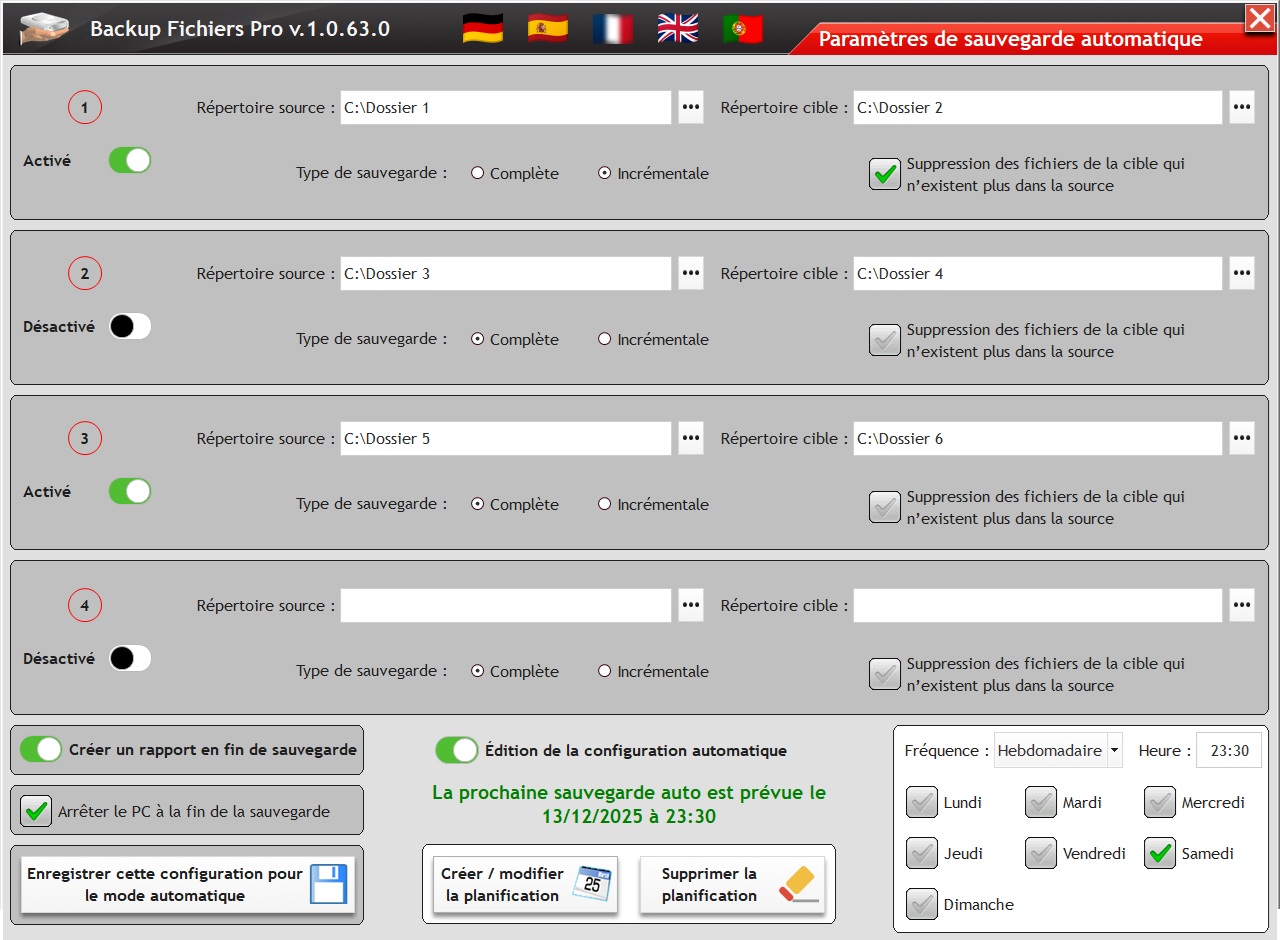
Task: Open the Fréquence dropdown
Action: tap(1114, 750)
